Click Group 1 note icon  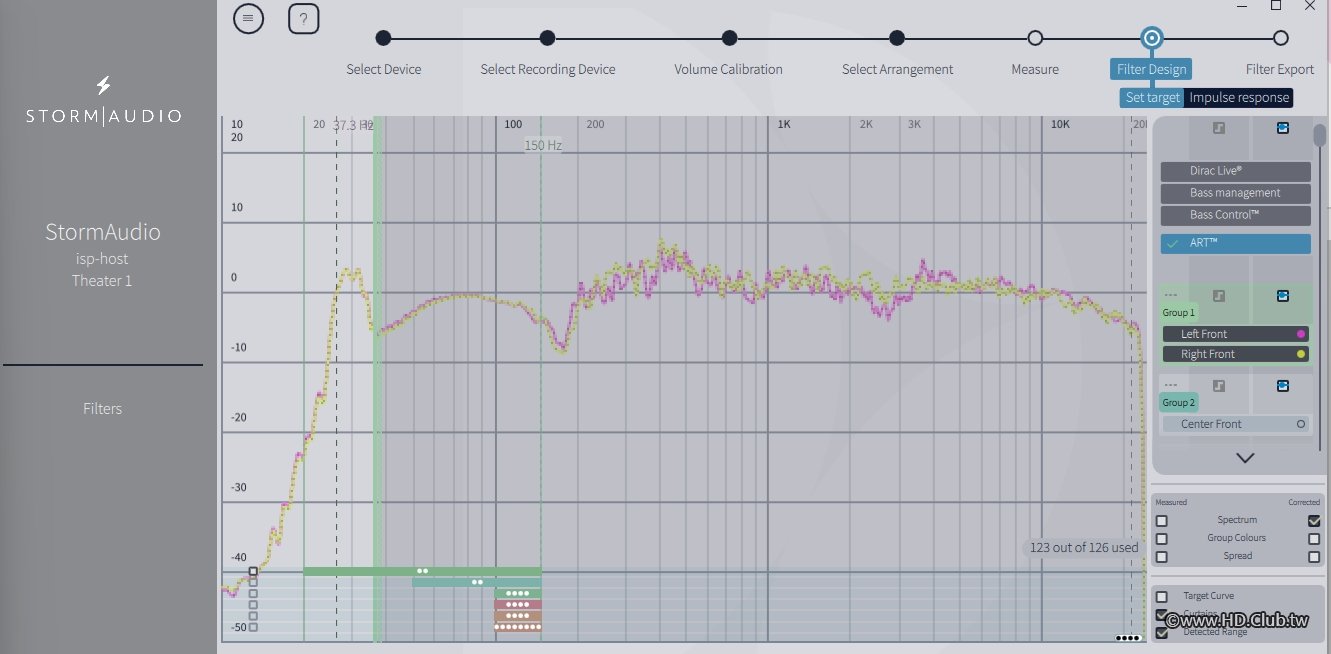coord(1218,296)
